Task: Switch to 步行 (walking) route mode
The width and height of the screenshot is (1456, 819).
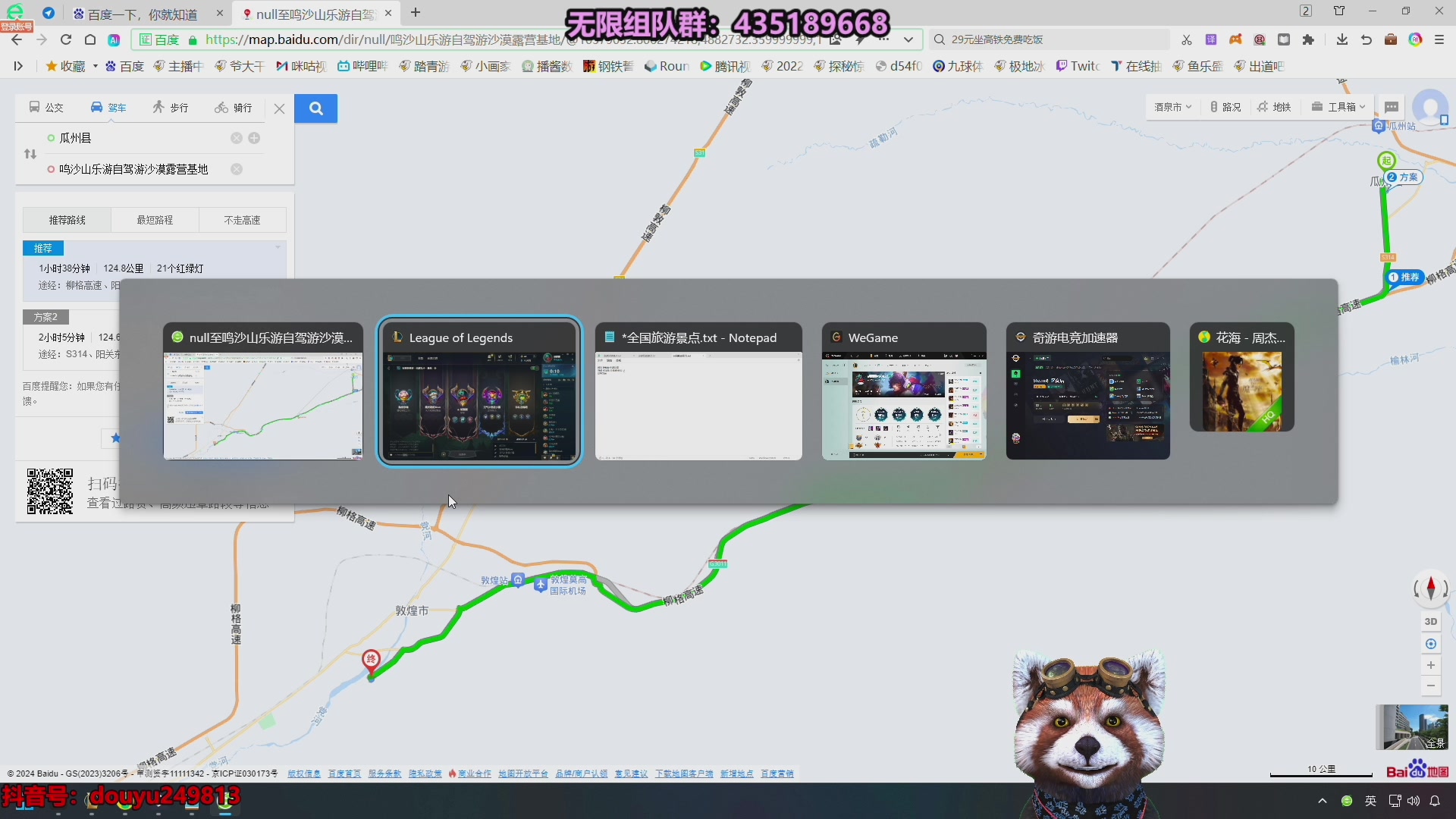Action: (171, 108)
